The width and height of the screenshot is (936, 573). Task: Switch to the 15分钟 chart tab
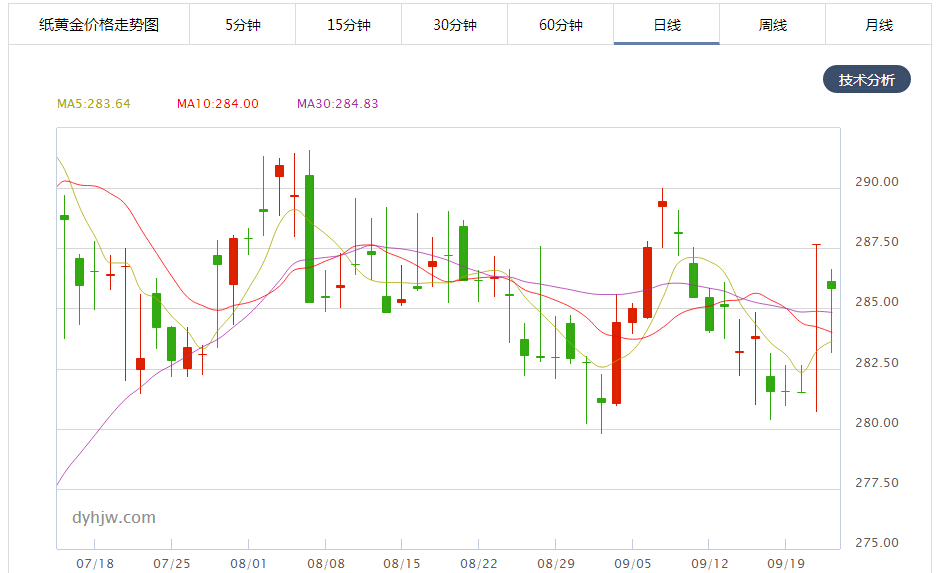pyautogui.click(x=349, y=24)
